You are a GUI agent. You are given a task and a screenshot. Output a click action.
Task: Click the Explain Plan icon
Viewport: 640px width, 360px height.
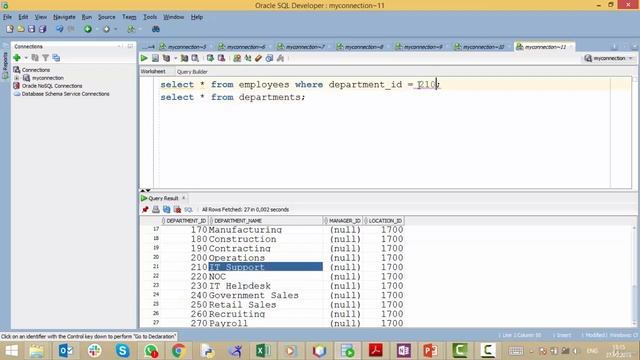click(167, 58)
